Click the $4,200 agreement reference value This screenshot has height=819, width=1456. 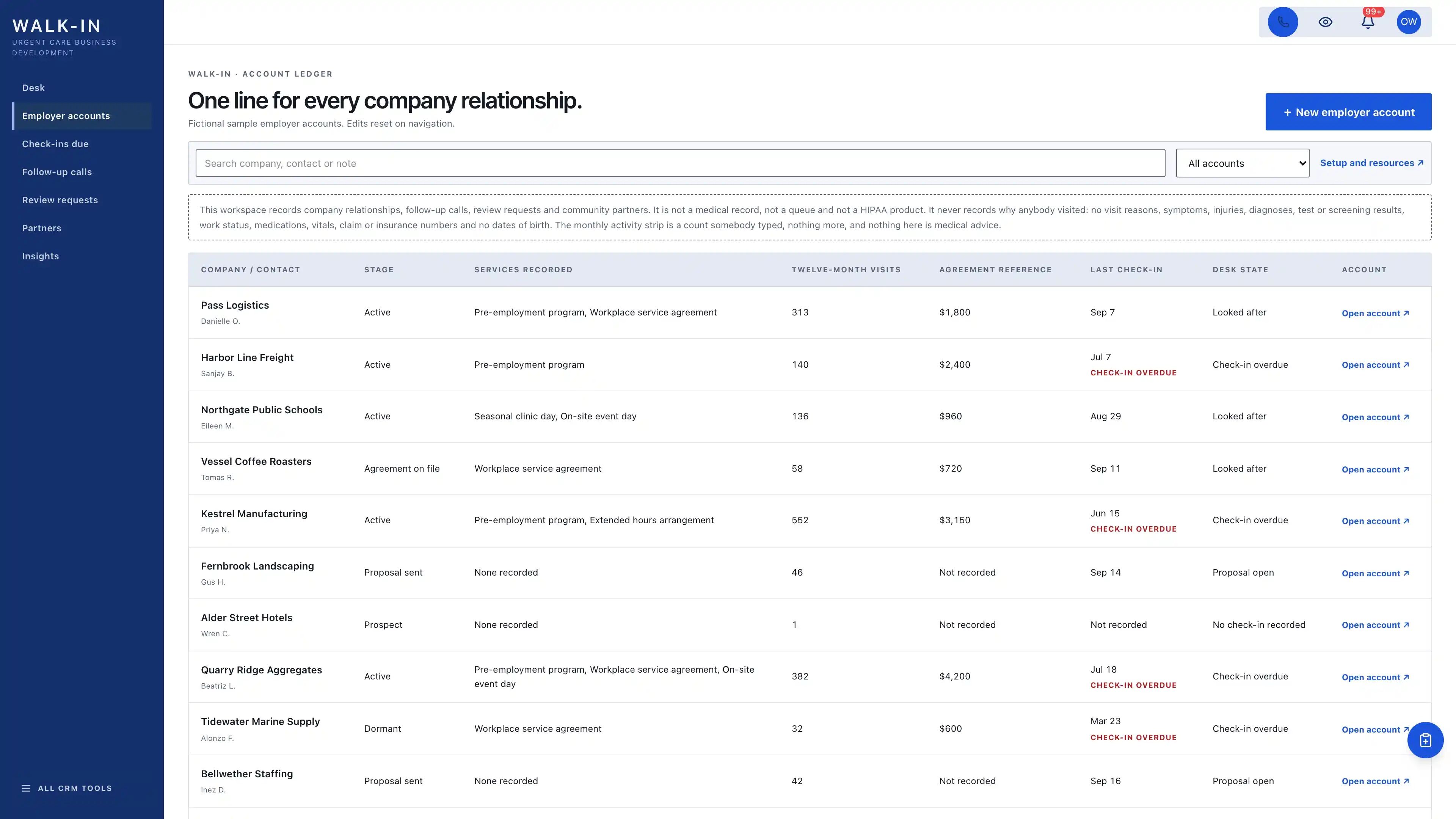(955, 676)
